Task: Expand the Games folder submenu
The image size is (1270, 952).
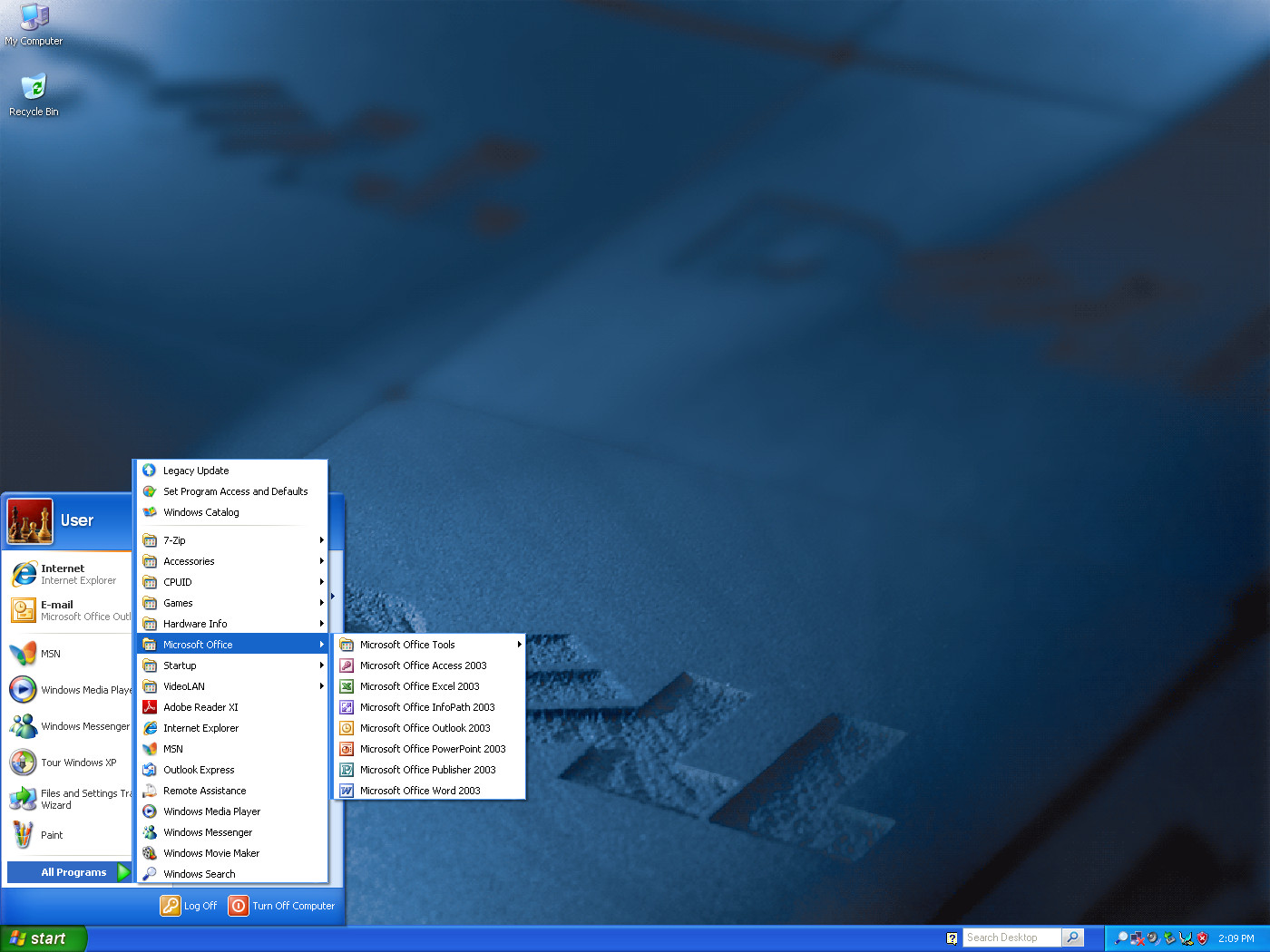Action: pos(232,603)
